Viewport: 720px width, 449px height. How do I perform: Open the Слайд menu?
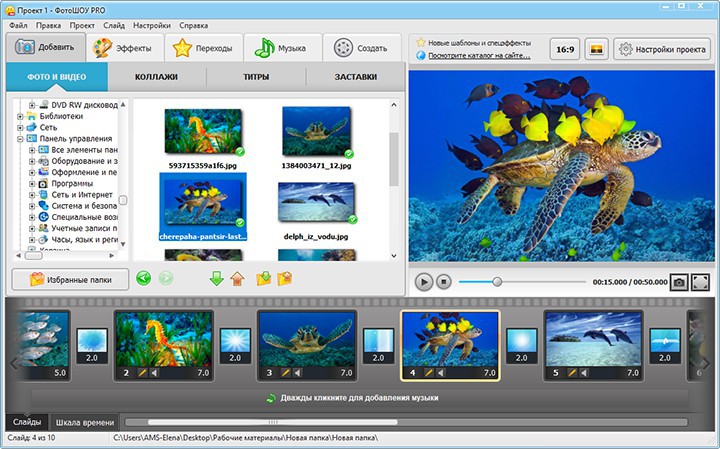114,25
